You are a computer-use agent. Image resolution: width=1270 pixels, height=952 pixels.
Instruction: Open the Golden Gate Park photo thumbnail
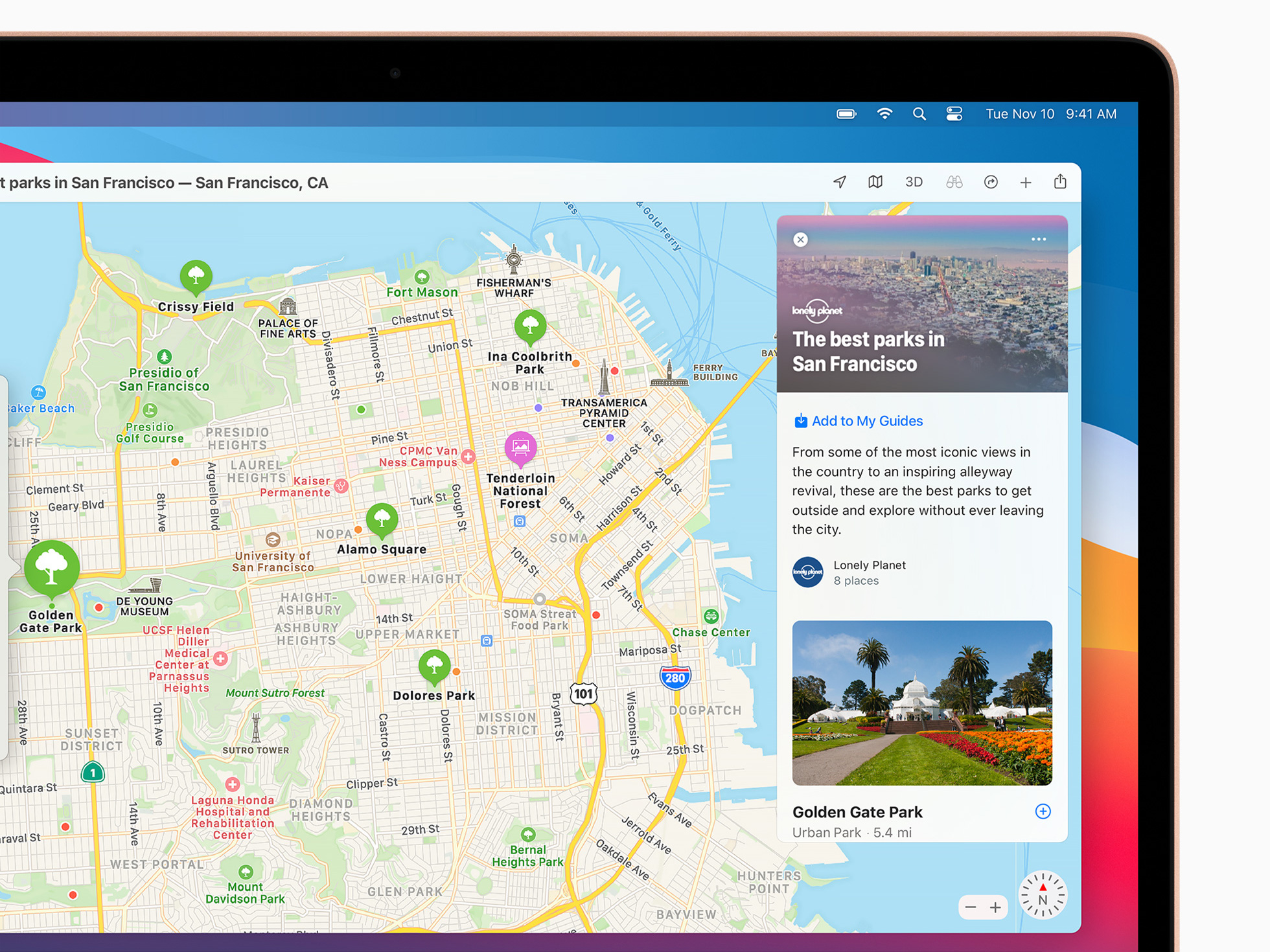[921, 703]
